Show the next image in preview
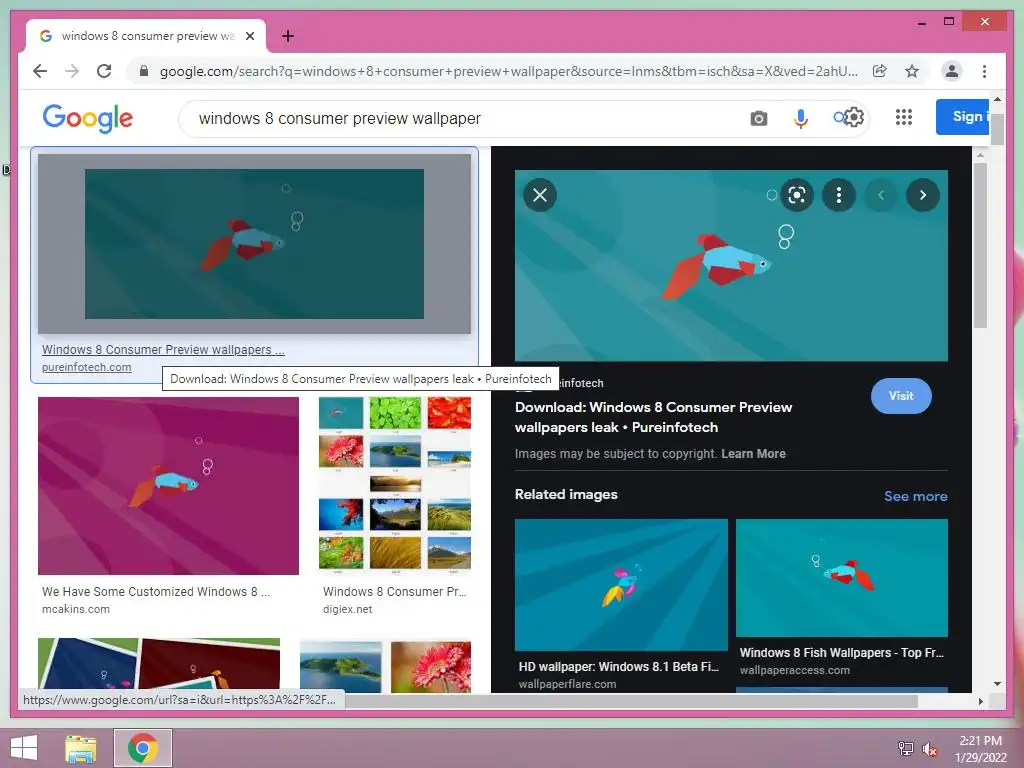Screen dimensions: 1024x768 pyautogui.click(x=923, y=195)
